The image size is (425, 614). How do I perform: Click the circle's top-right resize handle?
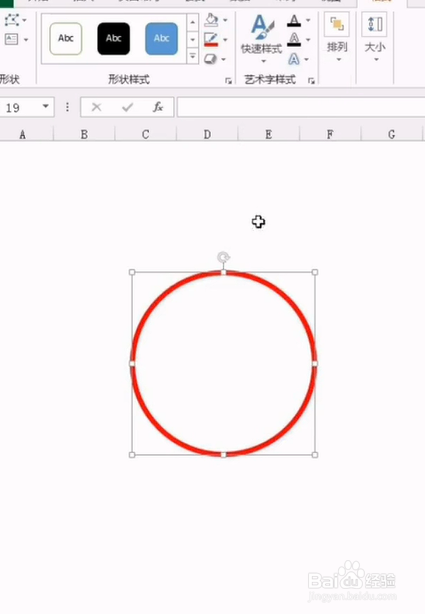point(315,272)
